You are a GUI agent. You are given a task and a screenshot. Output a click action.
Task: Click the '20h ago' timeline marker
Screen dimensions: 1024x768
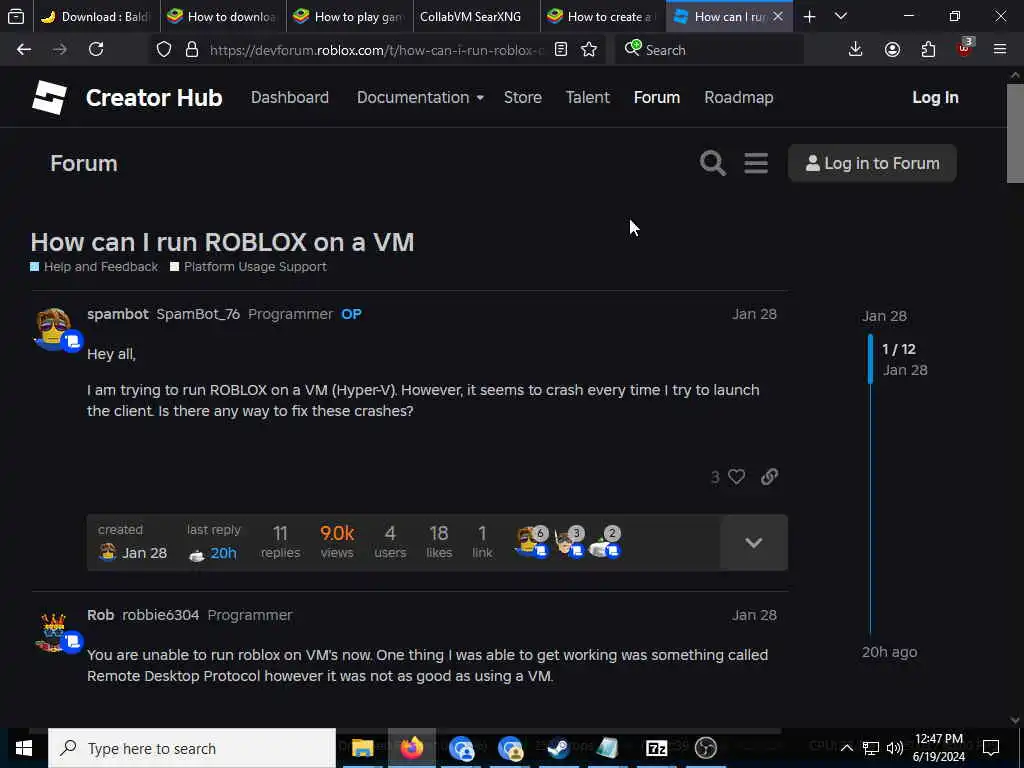[889, 652]
